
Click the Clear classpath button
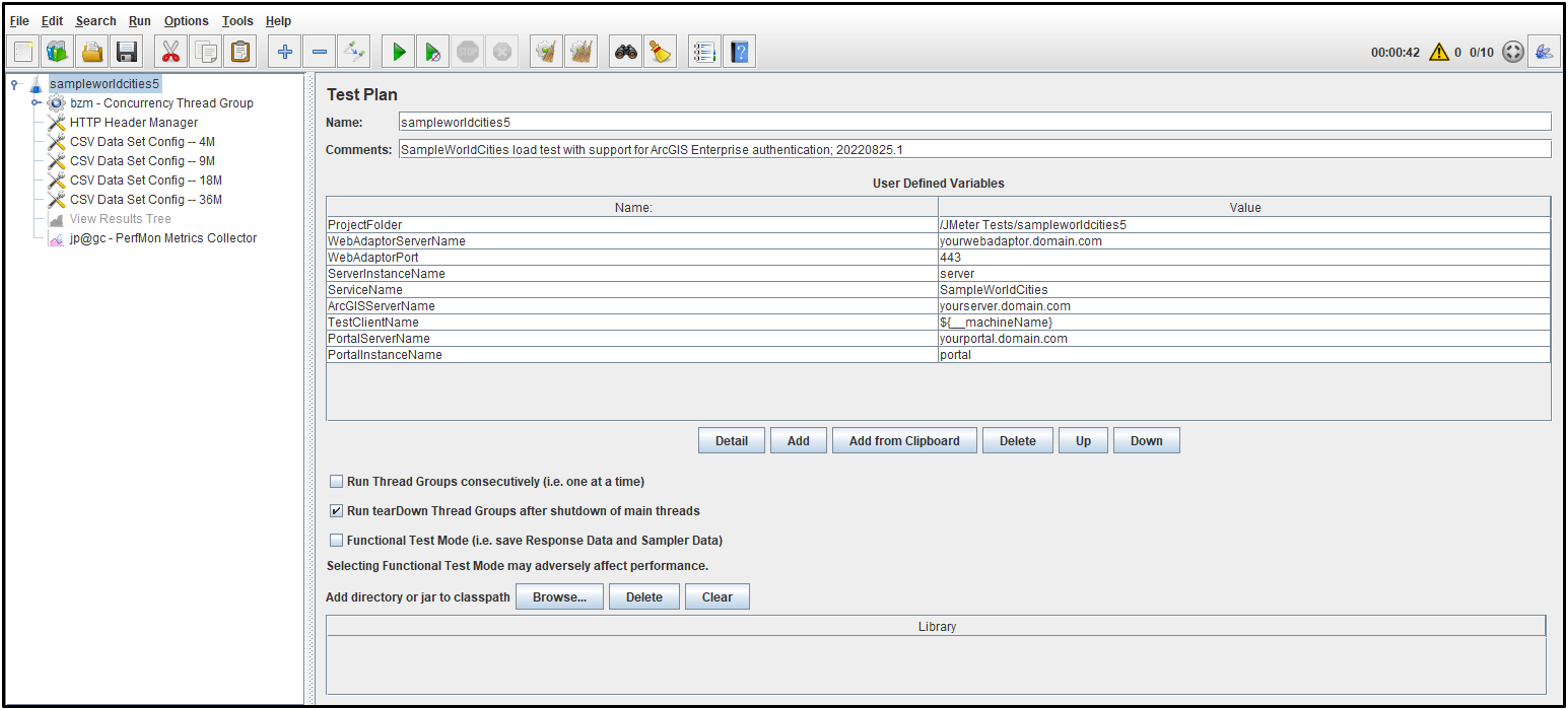717,597
